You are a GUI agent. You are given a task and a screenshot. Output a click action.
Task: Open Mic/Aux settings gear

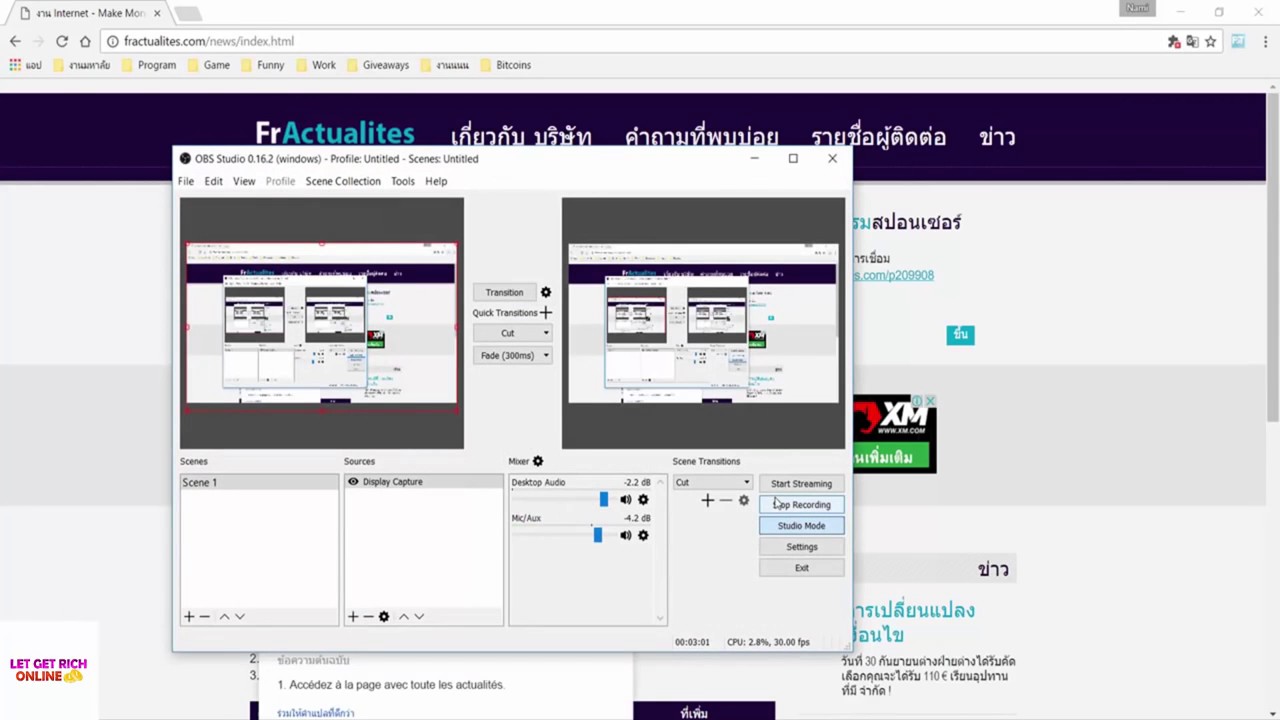click(x=643, y=536)
